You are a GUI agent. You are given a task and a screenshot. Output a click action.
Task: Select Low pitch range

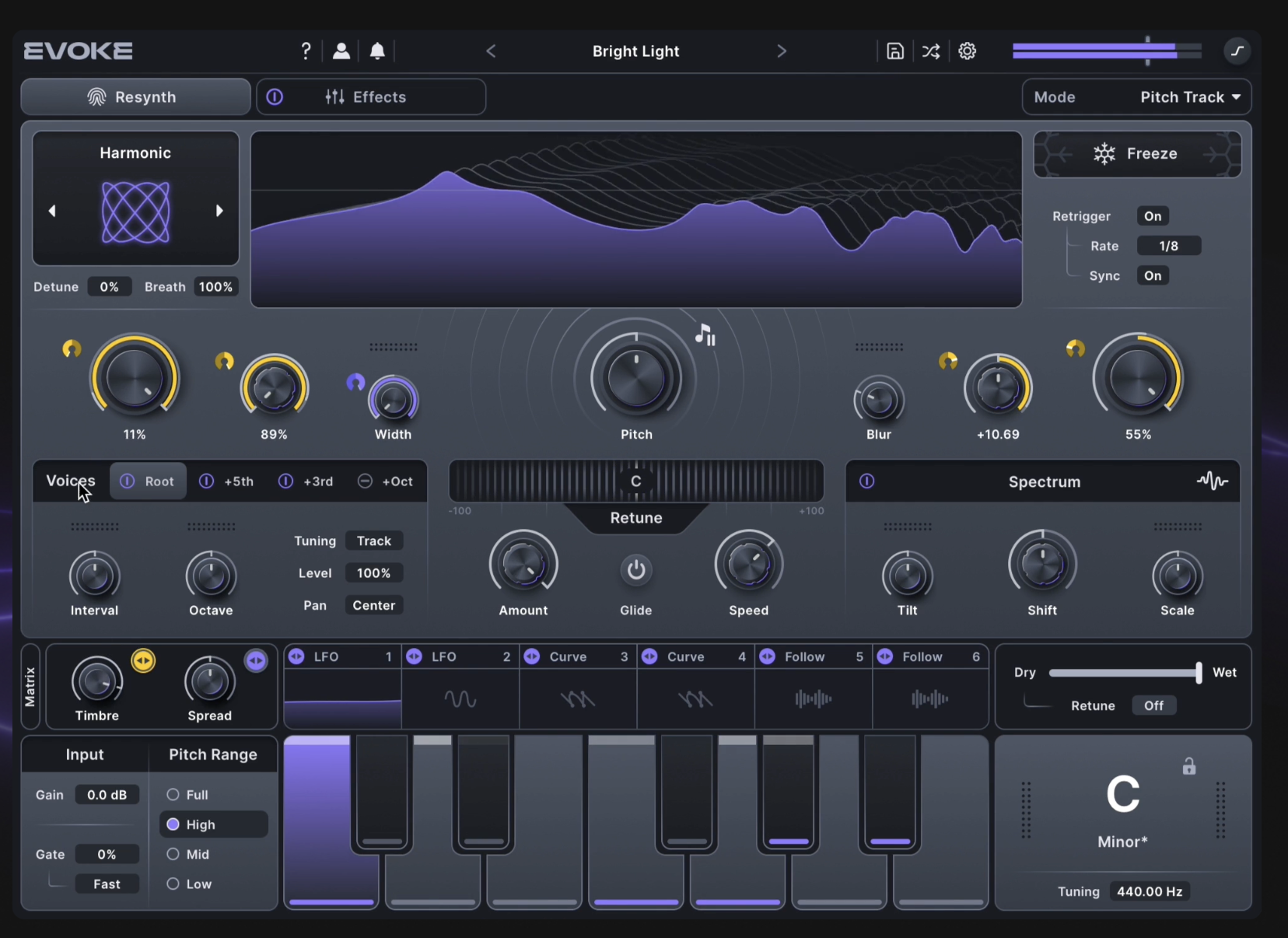(x=173, y=884)
